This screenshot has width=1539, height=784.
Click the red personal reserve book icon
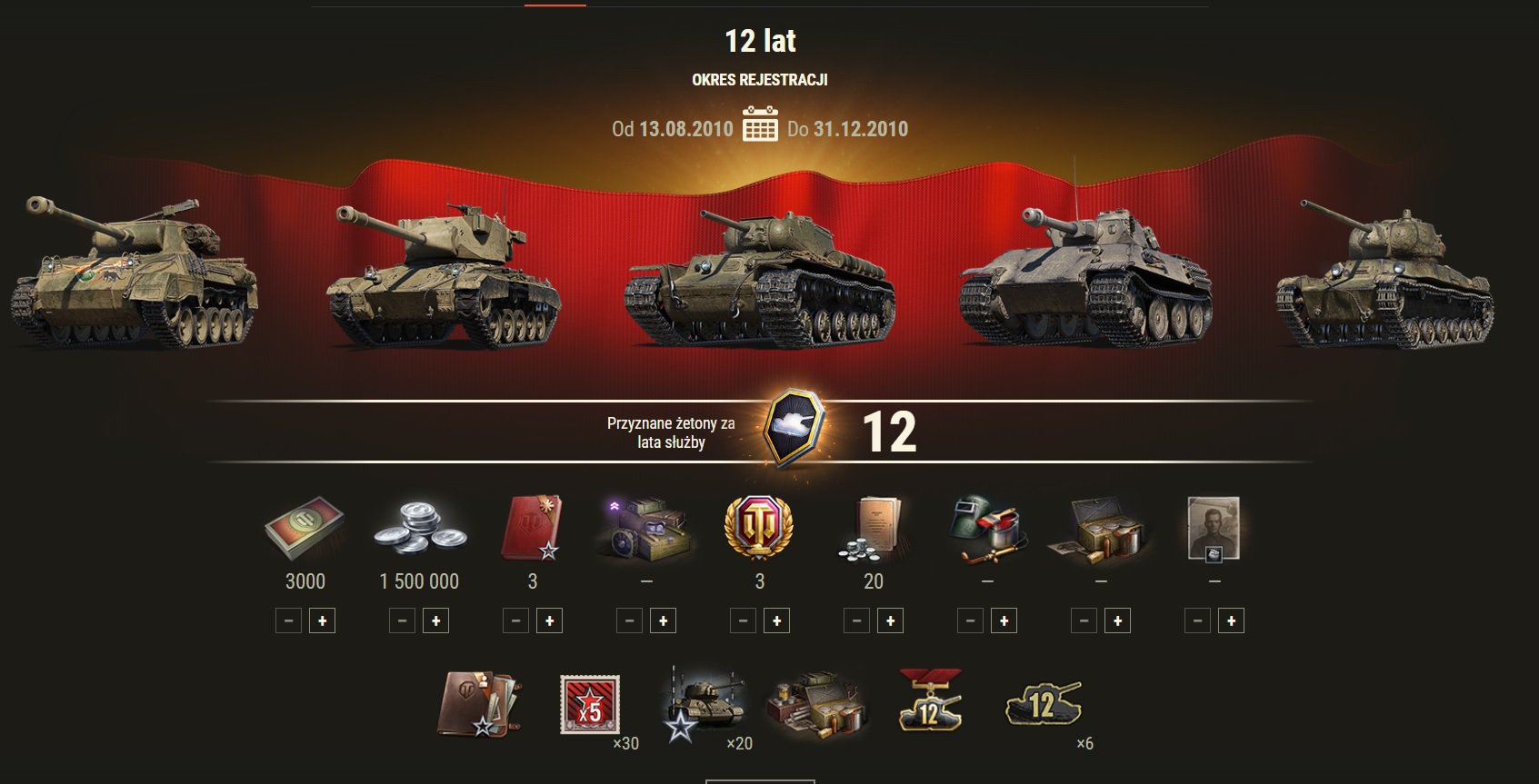click(x=531, y=528)
